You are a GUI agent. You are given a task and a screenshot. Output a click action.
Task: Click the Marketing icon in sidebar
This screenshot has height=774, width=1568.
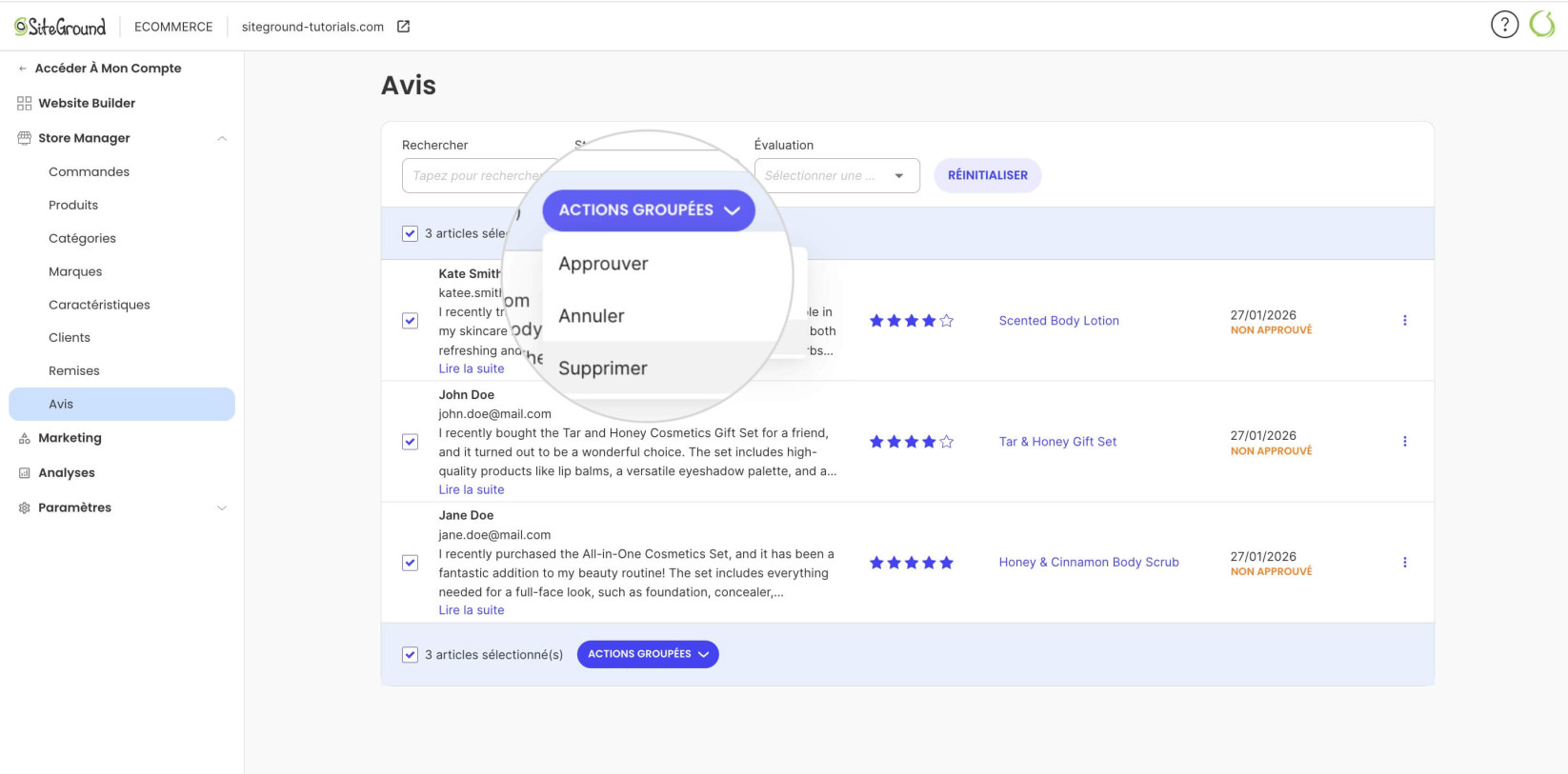[x=25, y=438]
